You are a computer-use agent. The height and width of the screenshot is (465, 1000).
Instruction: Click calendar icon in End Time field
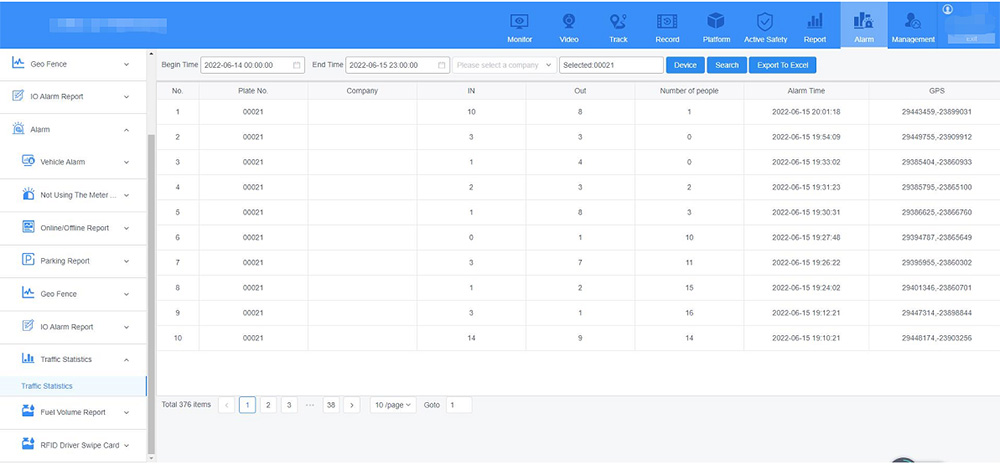click(441, 65)
